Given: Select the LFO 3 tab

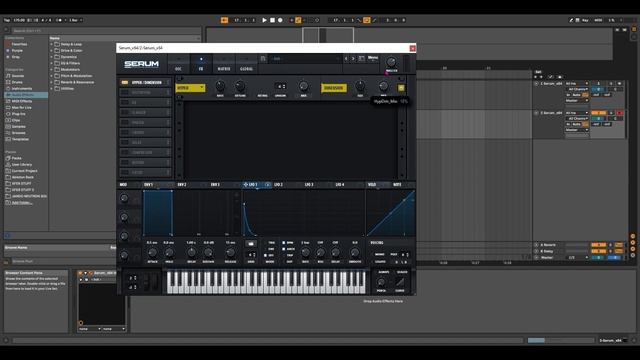Looking at the screenshot, I should 309,185.
